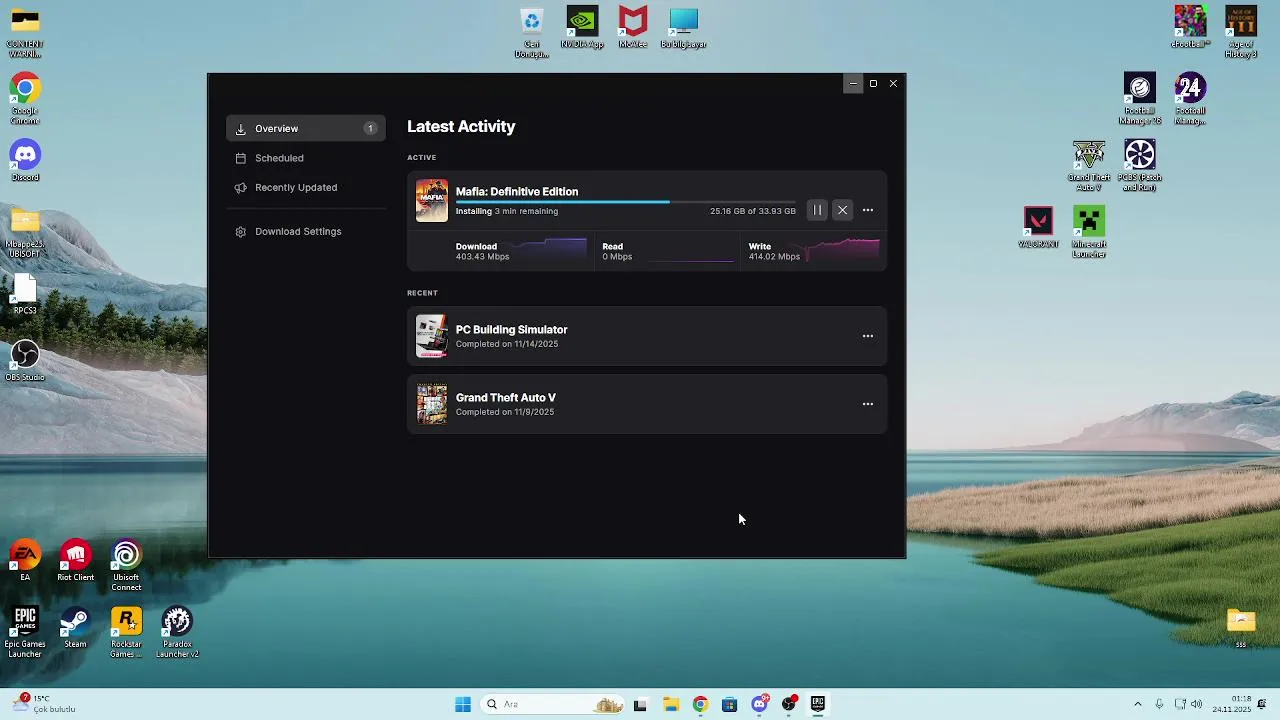Click the taskbar search box
This screenshot has height=720, width=1280.
[554, 704]
